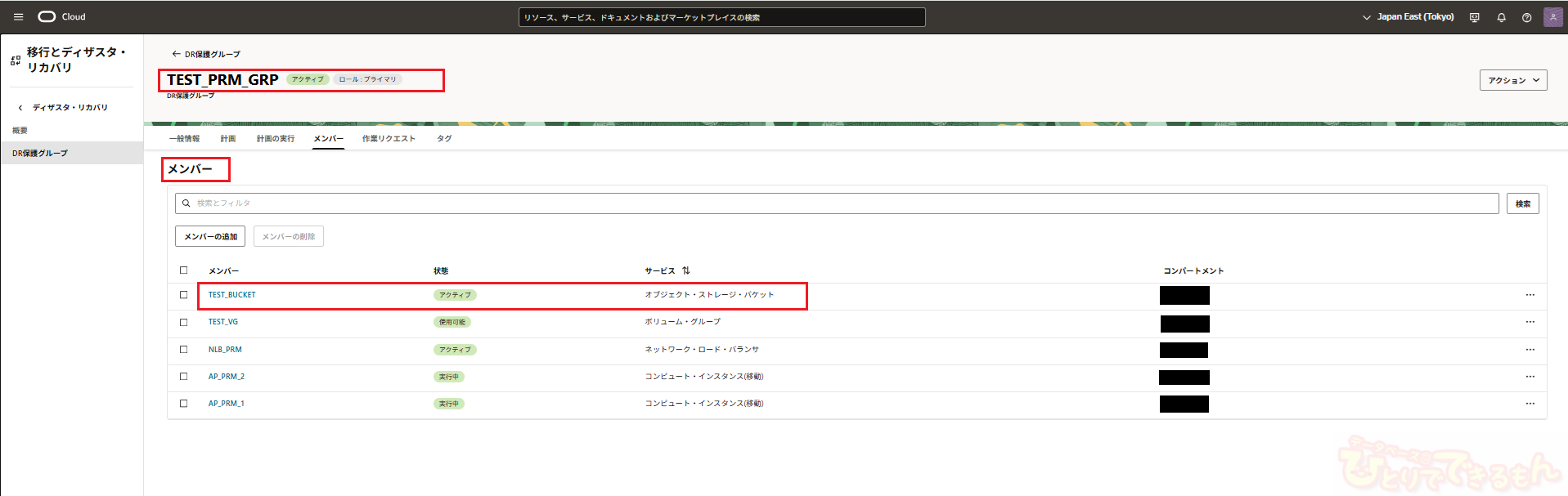Select the TEST_BUCKET member checkbox
1568x496 pixels.
click(183, 295)
